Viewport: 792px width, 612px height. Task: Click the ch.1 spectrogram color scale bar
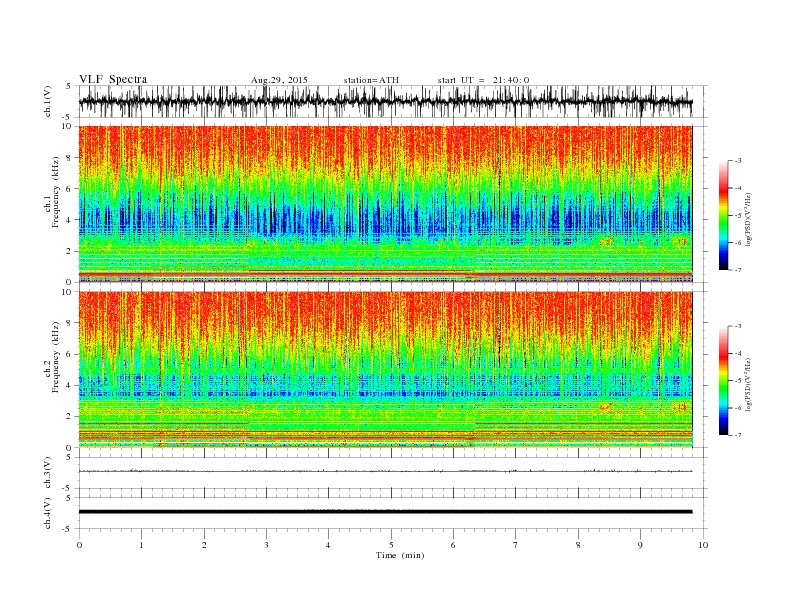pos(723,215)
